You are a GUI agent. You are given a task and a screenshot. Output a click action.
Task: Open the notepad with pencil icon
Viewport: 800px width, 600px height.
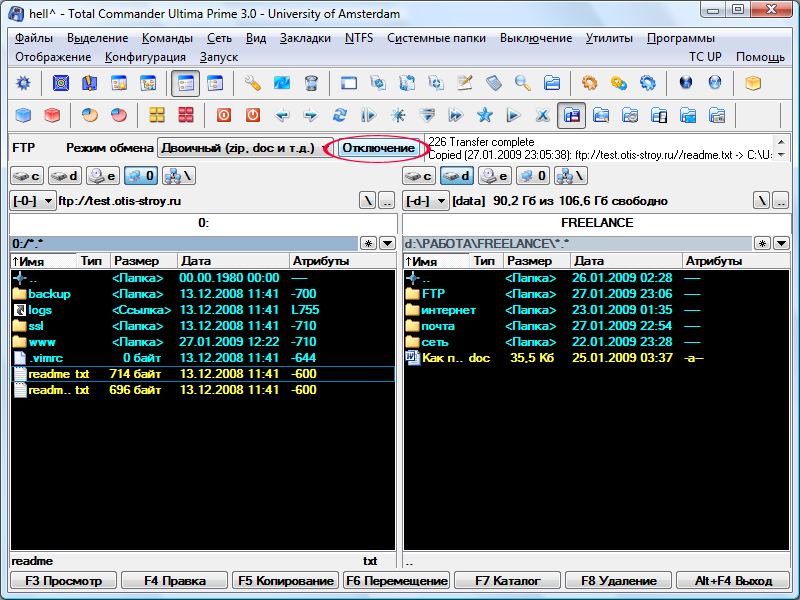pos(465,83)
